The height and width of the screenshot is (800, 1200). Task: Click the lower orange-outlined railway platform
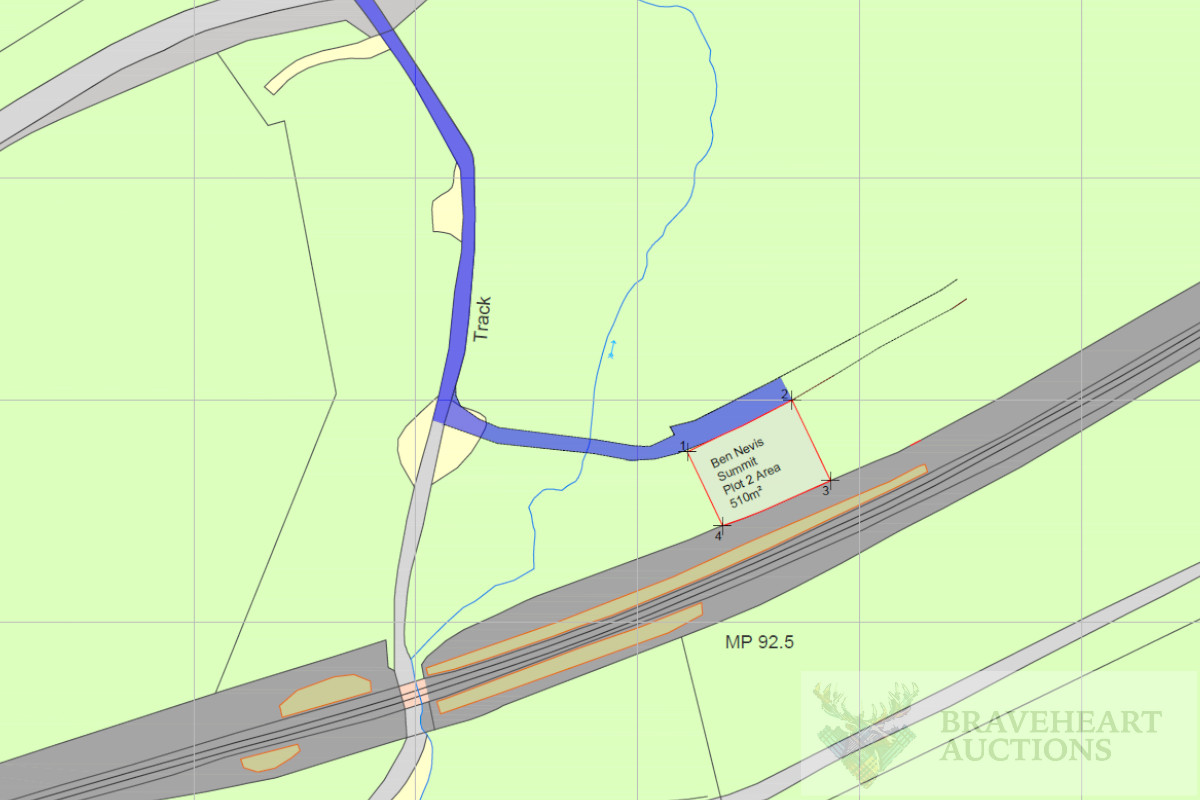pyautogui.click(x=570, y=658)
